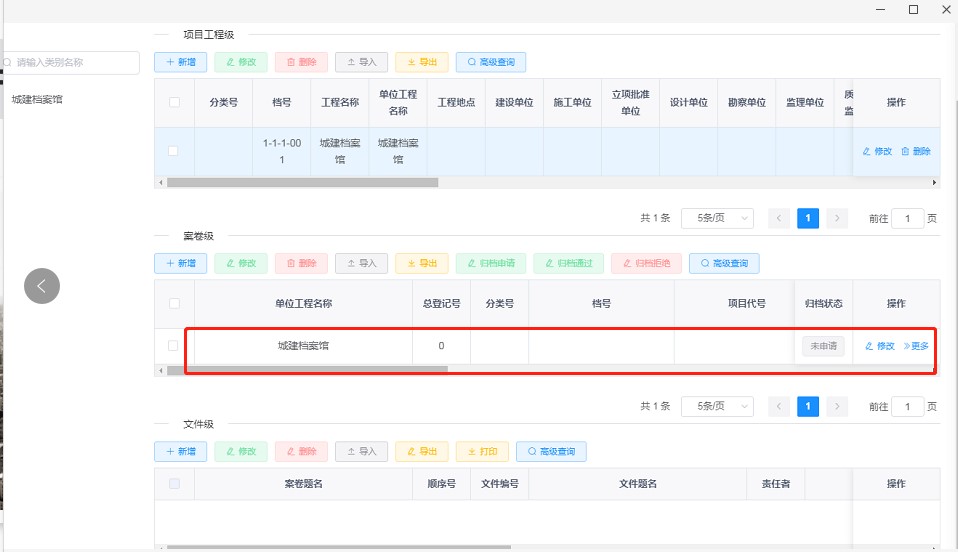This screenshot has height=552, width=958.
Task: Tick the 城建档案馆 案卷 row checkbox
Action: coord(174,345)
